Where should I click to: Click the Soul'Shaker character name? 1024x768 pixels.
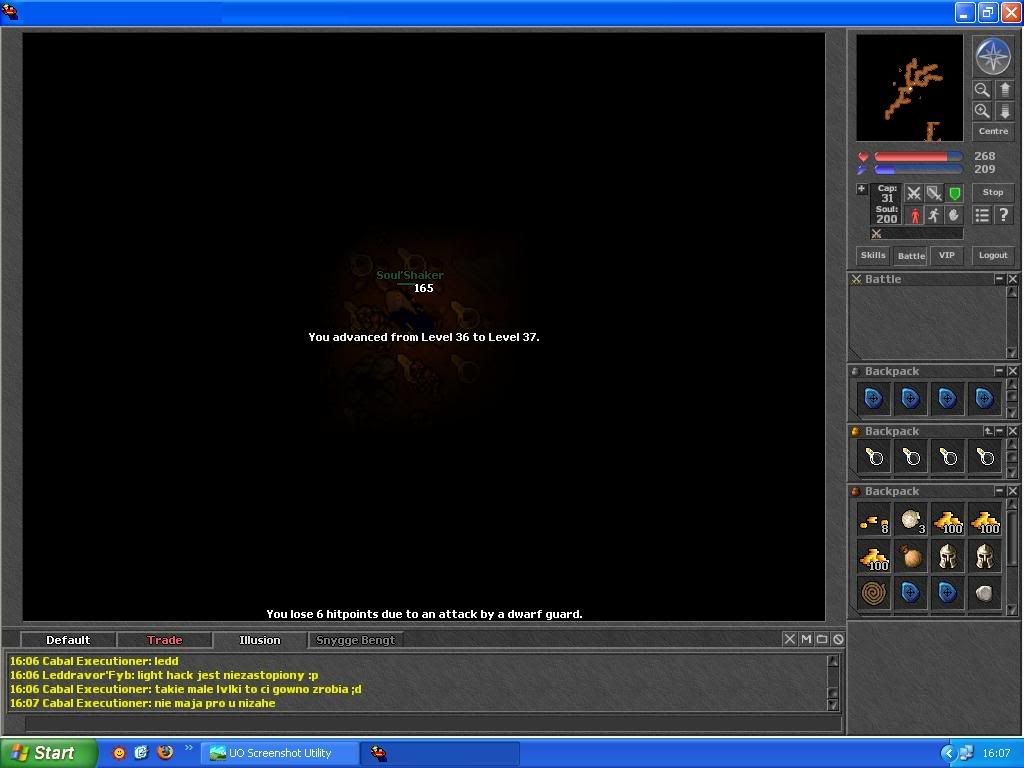pos(409,275)
